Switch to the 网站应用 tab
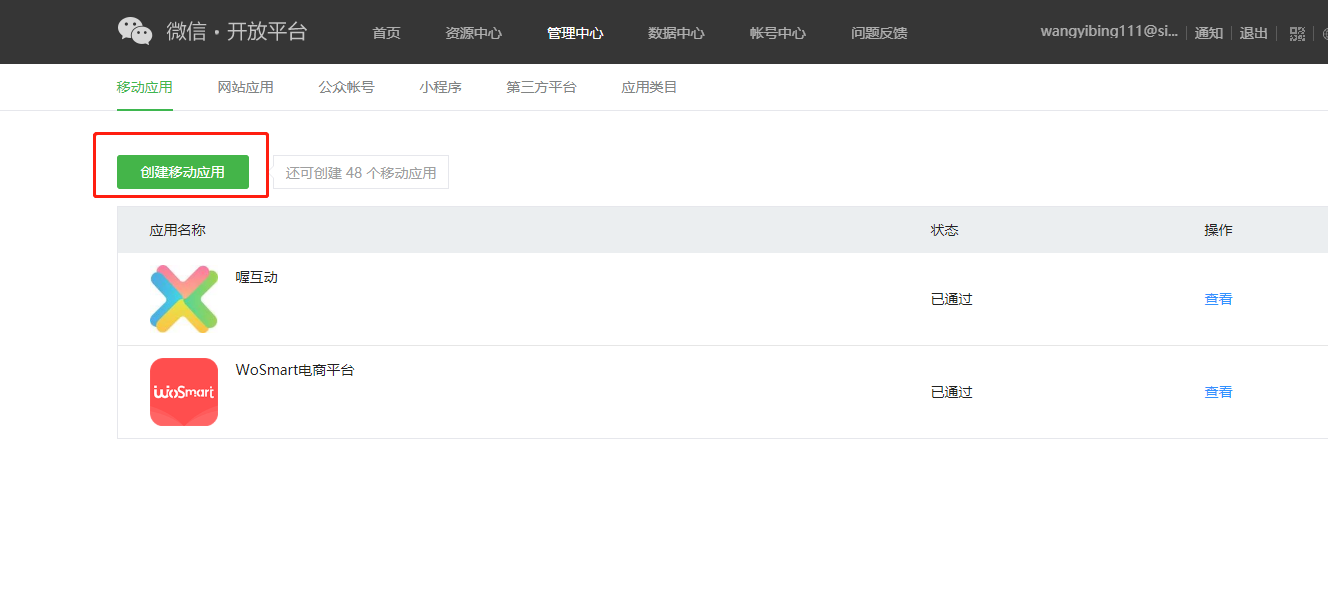 click(246, 87)
